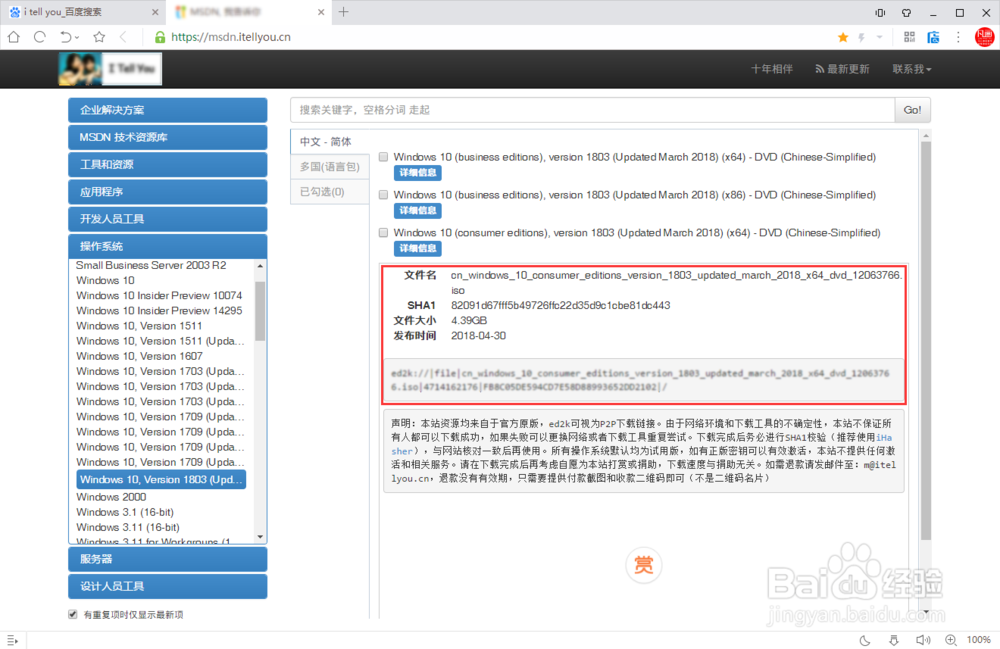
Task: Click 详细信息 under business editions x64
Action: [x=418, y=173]
